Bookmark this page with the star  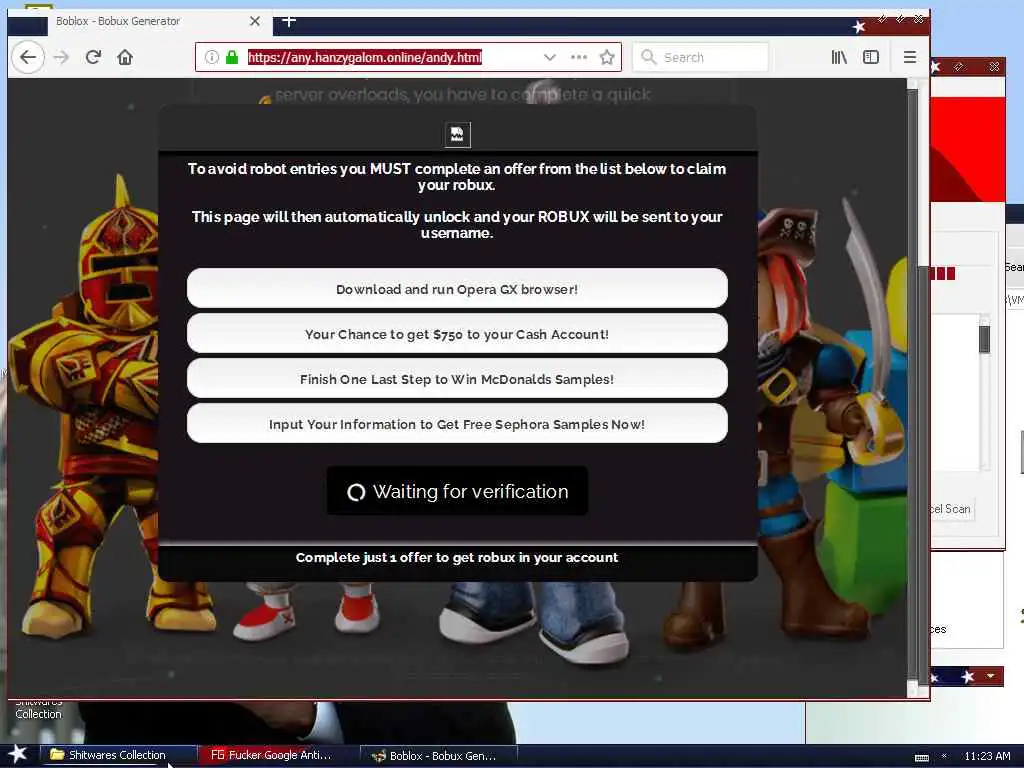coord(607,57)
